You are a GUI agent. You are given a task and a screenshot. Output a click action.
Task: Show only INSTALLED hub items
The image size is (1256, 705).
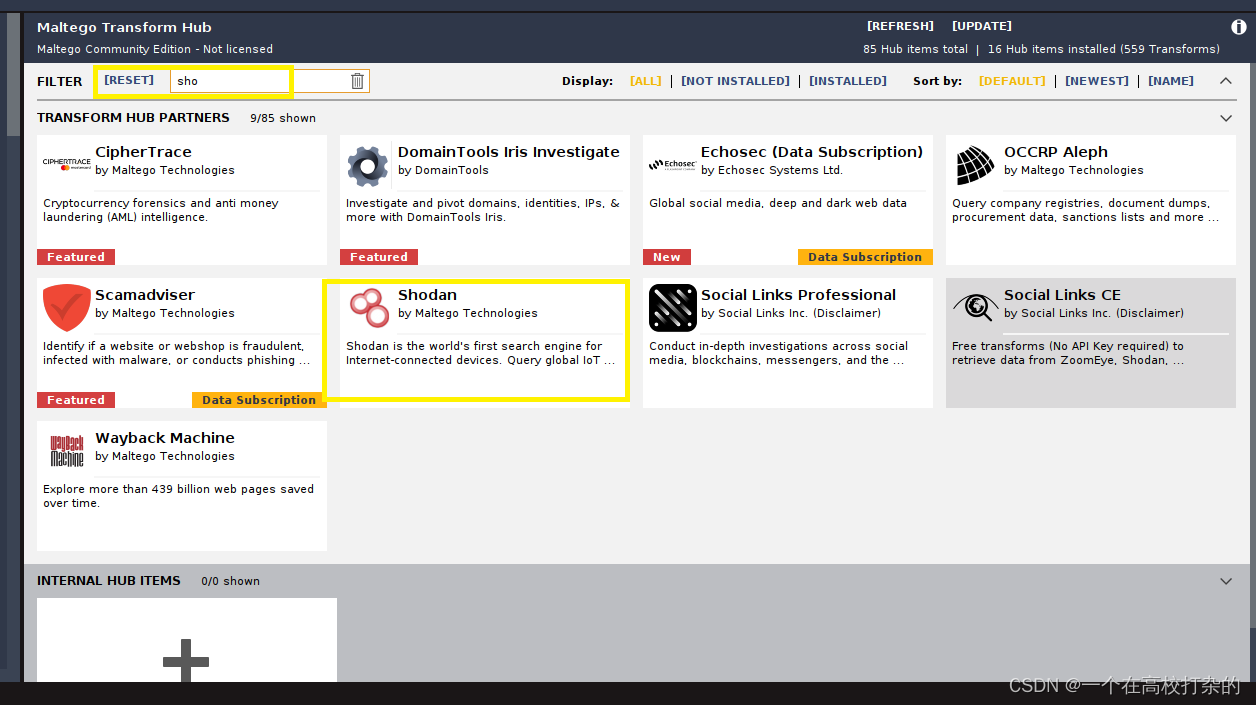pyautogui.click(x=848, y=81)
